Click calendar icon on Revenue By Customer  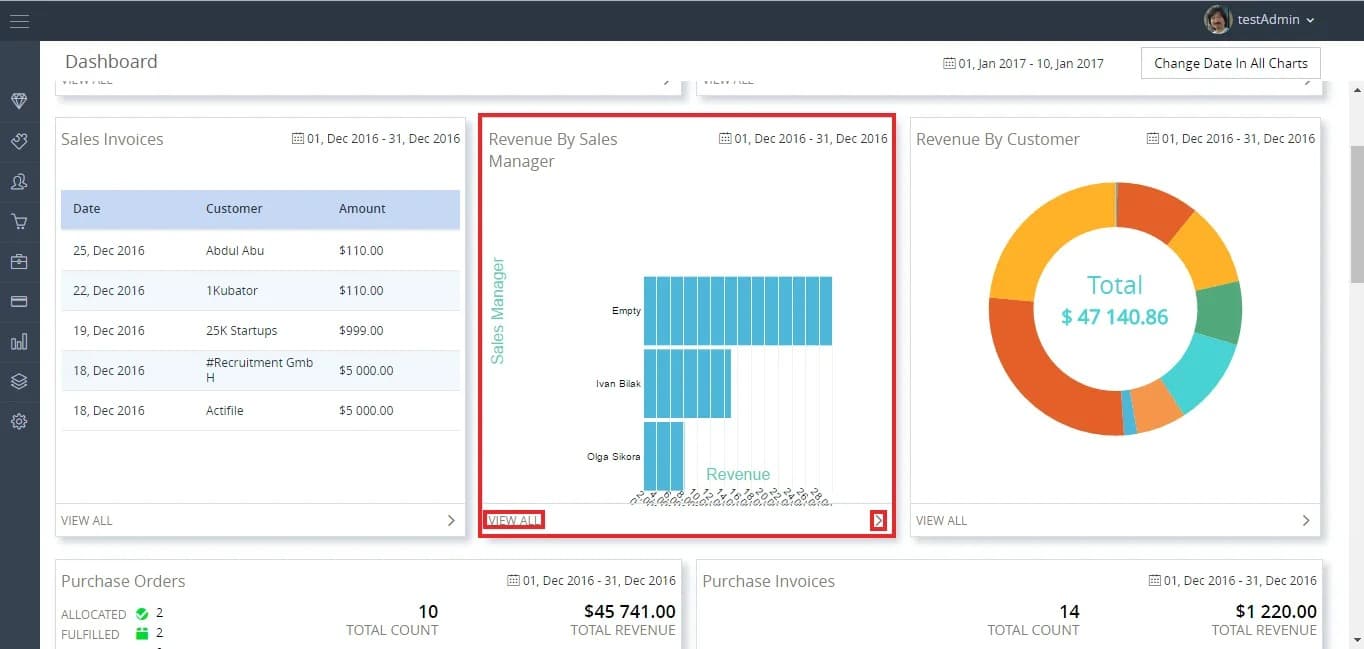(x=1153, y=138)
